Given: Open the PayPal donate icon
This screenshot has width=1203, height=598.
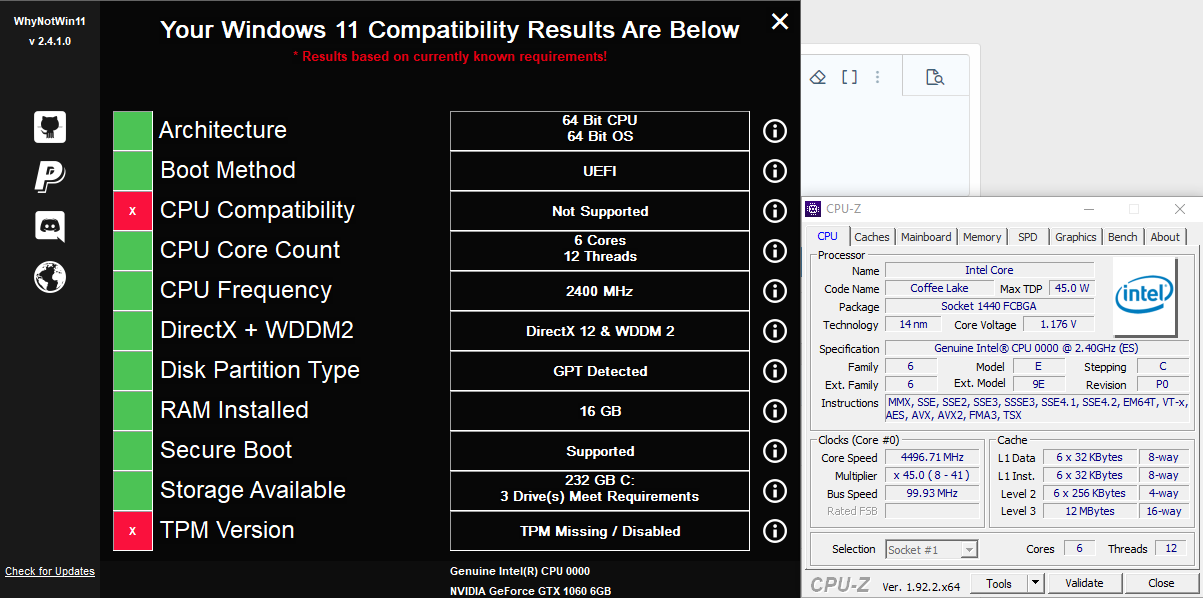Looking at the screenshot, I should (50, 176).
